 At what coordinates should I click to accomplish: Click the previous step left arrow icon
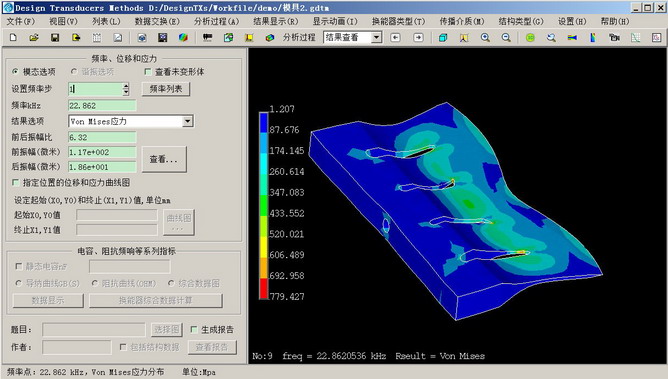[x=395, y=37]
